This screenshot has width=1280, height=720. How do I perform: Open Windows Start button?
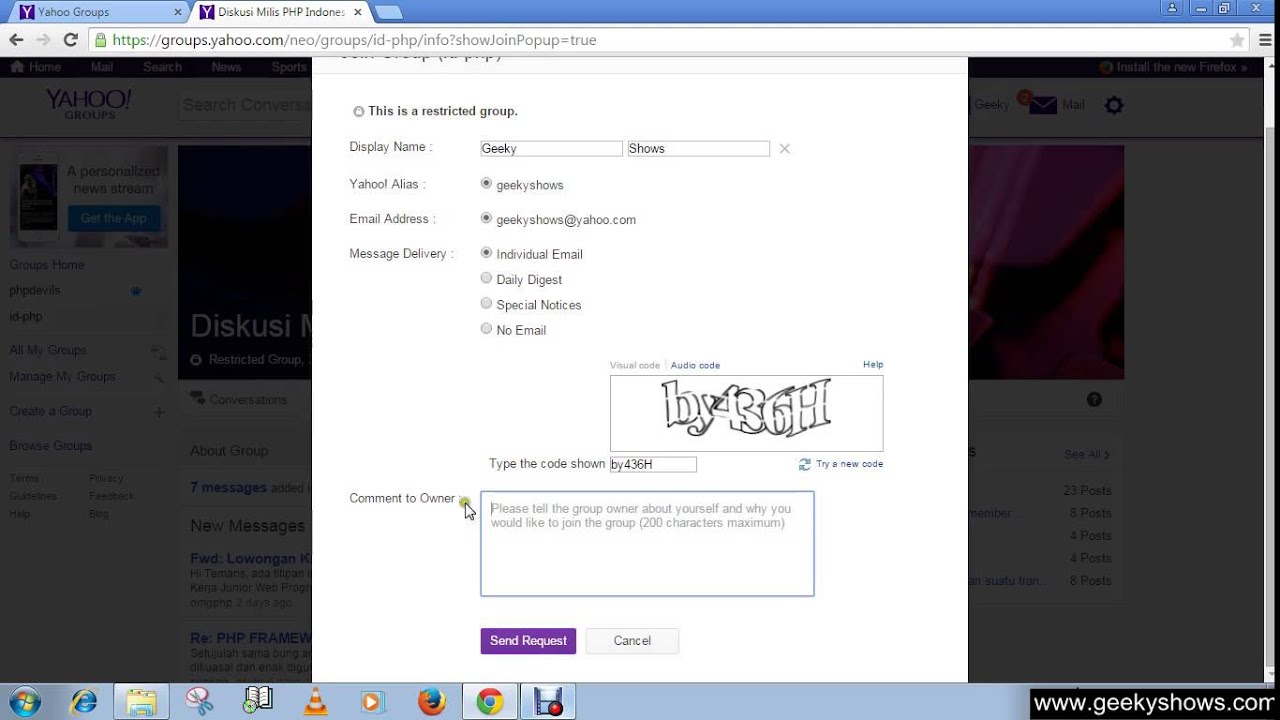point(25,701)
